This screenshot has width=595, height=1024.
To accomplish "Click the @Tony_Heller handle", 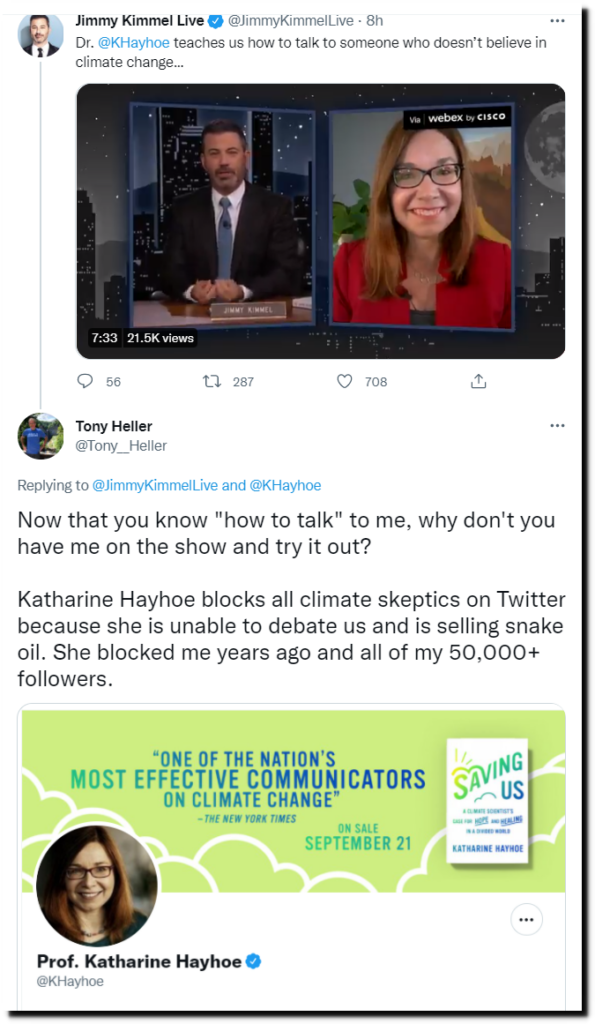I will click(121, 446).
